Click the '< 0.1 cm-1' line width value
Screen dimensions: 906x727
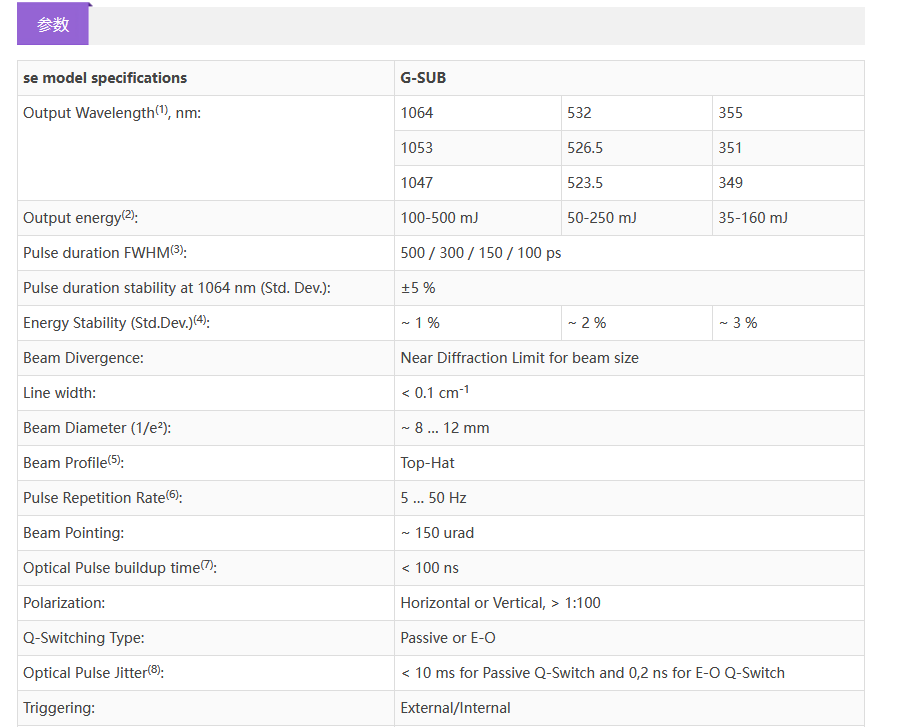435,393
